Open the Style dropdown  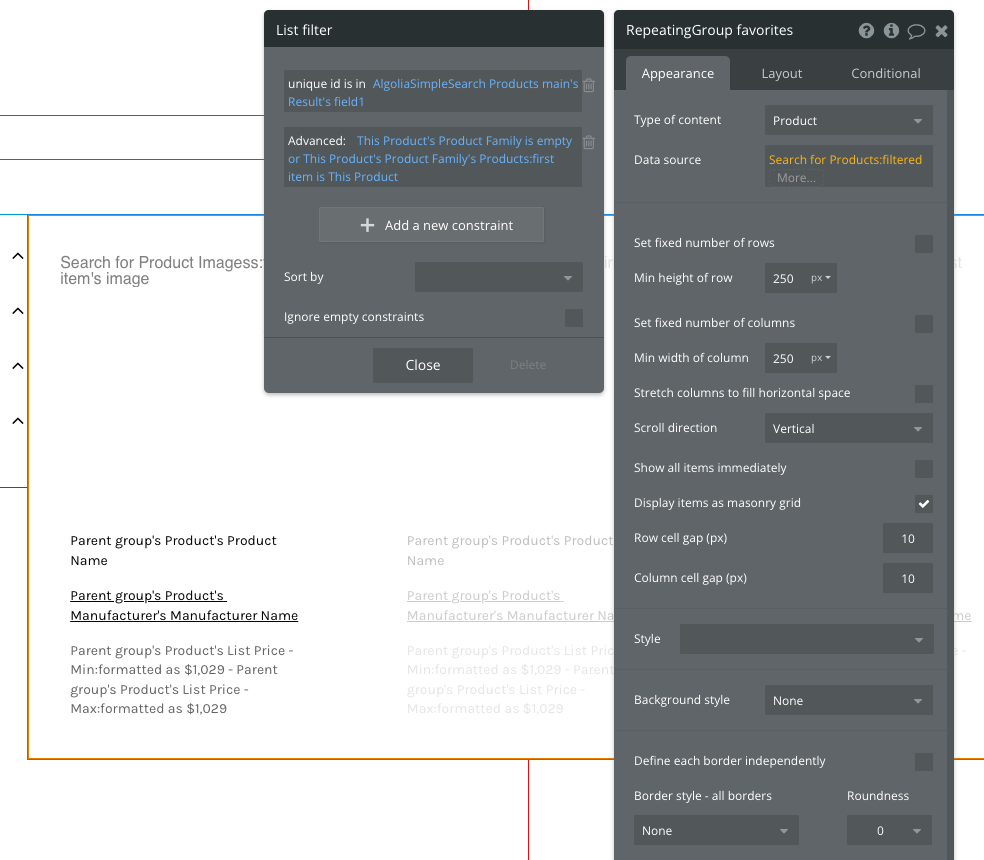[x=806, y=639]
